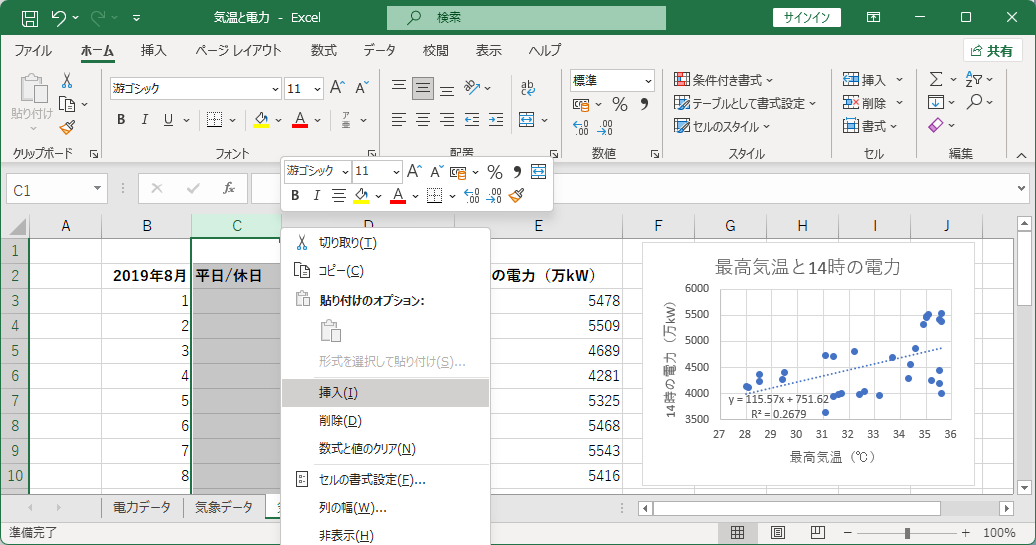Activate ribbon Format Painter brush
Screen dimensions: 1036x545
click(x=67, y=127)
